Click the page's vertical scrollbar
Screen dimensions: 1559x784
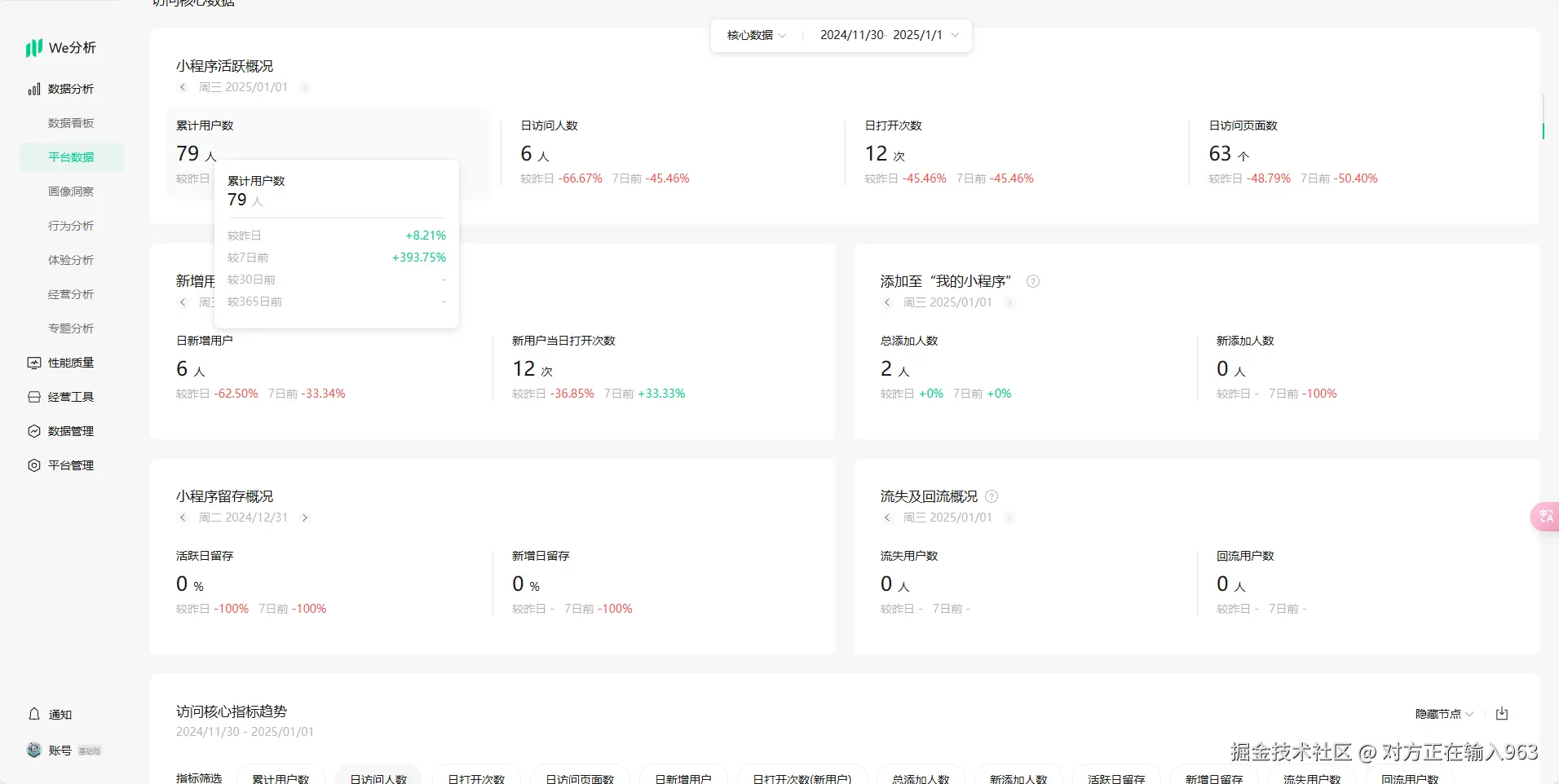coord(1543,116)
